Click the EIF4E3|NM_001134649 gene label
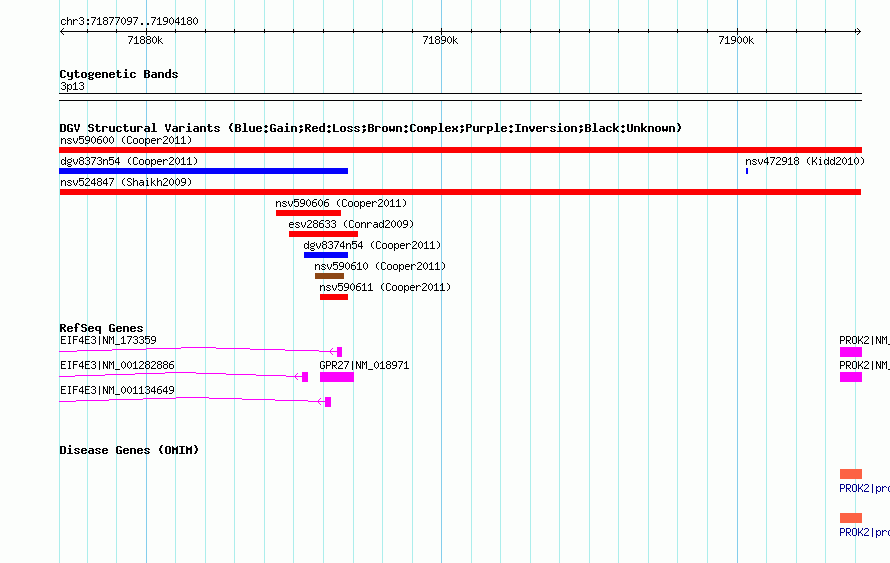The width and height of the screenshot is (890, 563). 117,390
